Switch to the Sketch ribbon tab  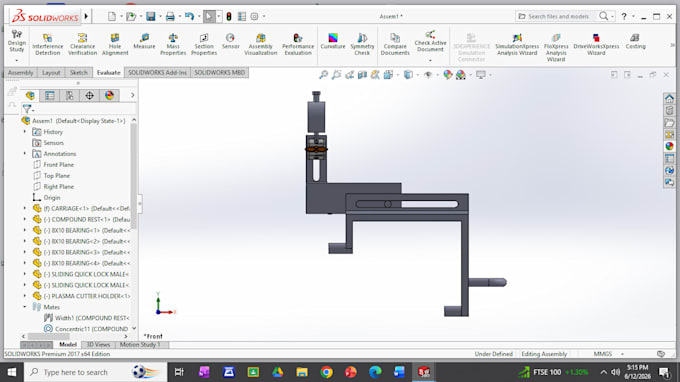(x=78, y=72)
